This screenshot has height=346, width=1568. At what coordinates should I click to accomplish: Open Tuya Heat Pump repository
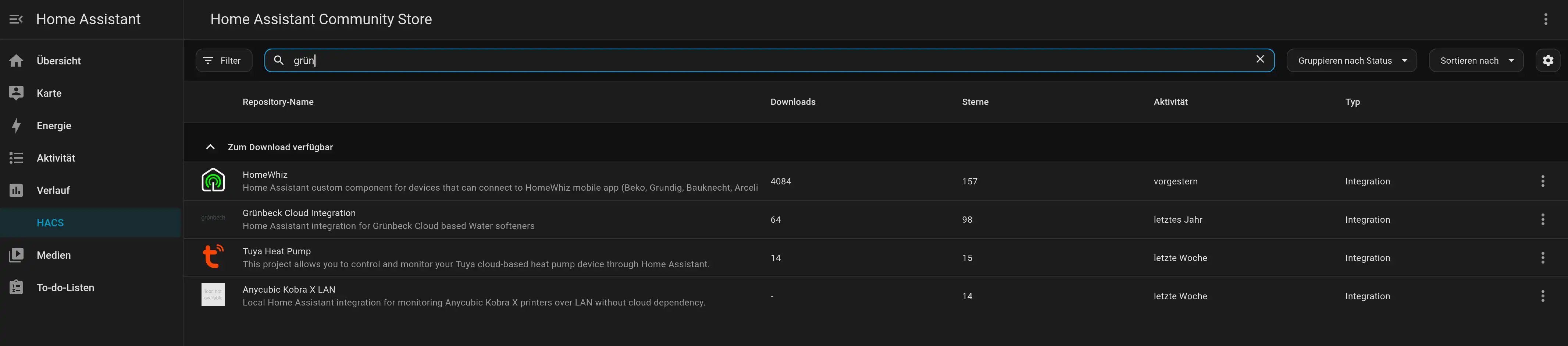(x=875, y=258)
